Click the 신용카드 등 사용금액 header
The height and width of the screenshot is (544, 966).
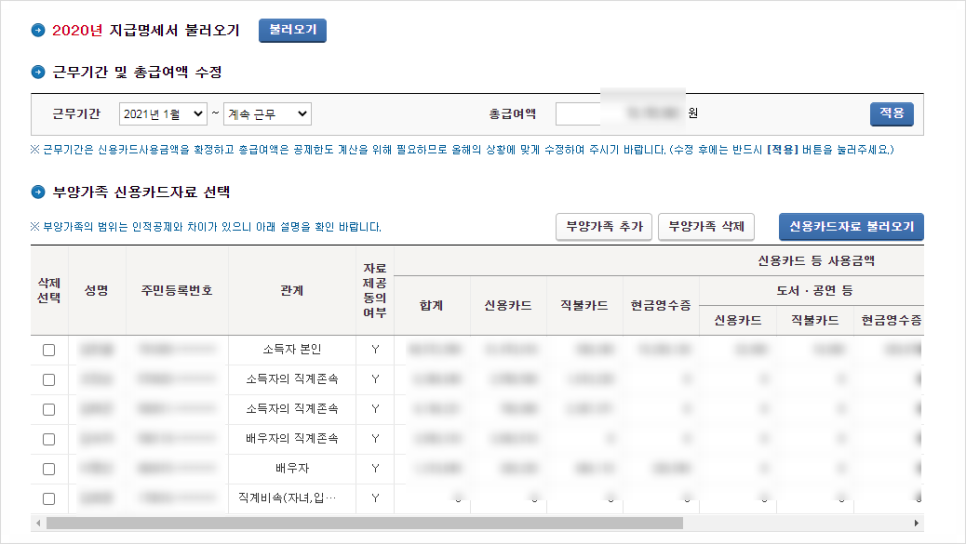816,261
